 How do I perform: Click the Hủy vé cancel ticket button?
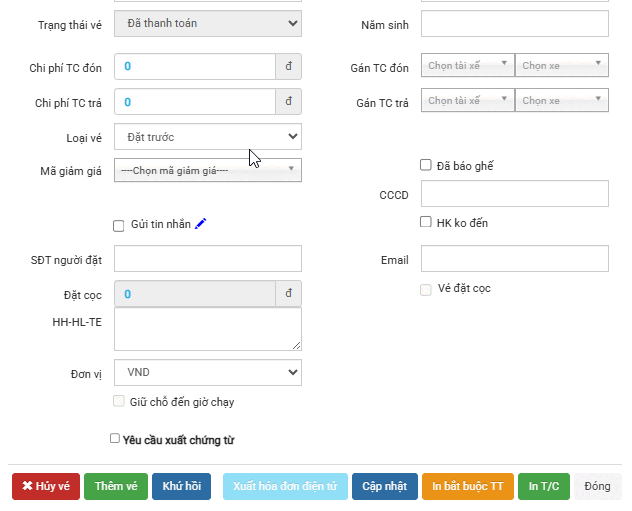tap(45, 487)
